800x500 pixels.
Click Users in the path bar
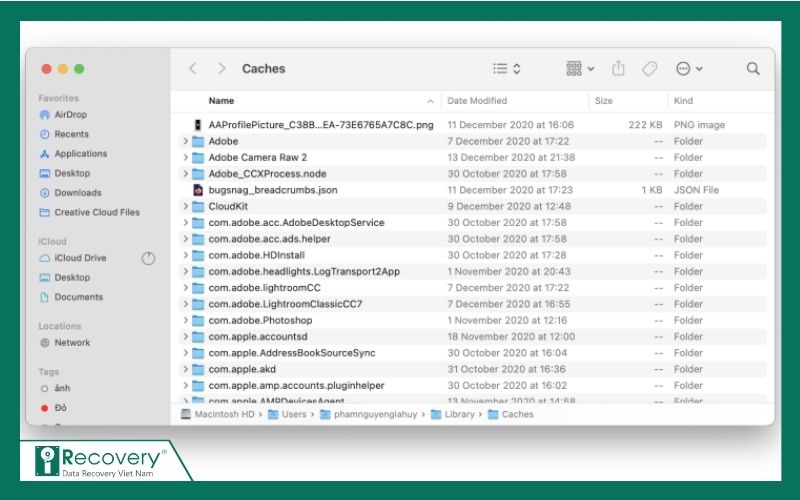click(287, 414)
